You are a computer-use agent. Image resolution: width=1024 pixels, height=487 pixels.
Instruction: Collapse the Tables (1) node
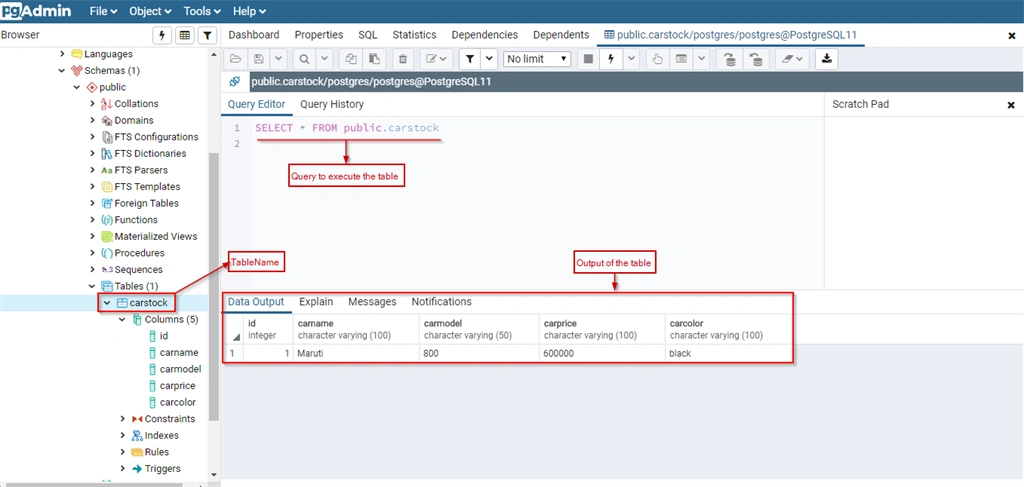92,286
